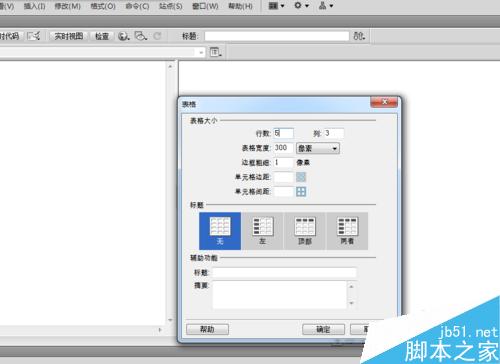Click the code pane scroll right arrow
This screenshot has height=364, width=500.
(x=160, y=330)
